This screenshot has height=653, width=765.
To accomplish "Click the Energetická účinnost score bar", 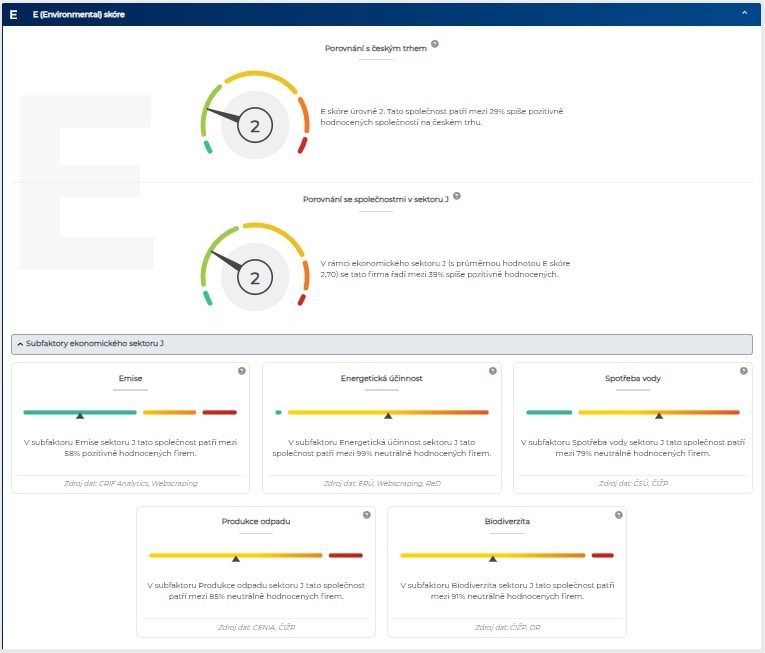I will [x=381, y=412].
